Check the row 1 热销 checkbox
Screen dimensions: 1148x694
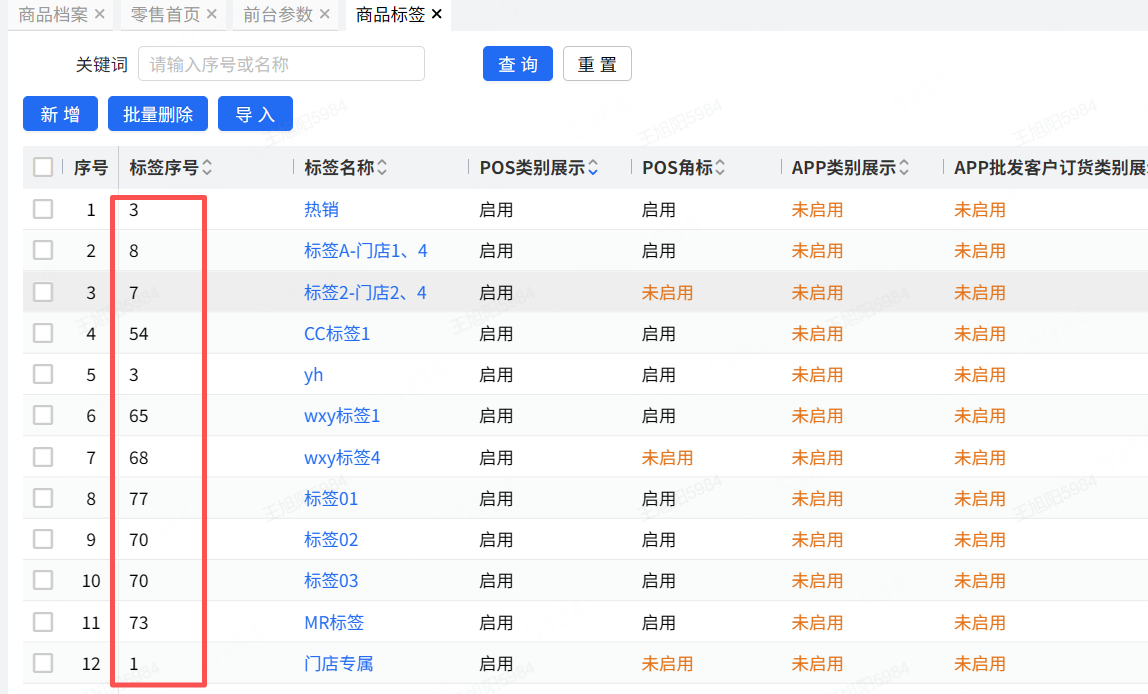tap(43, 209)
